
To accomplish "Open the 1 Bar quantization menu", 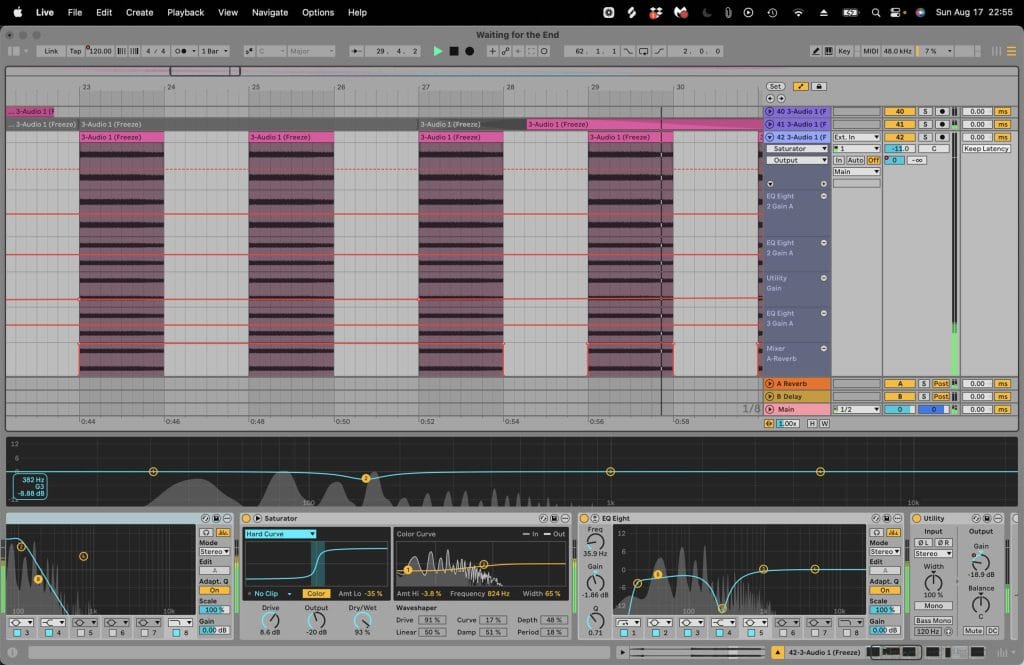I will coord(215,51).
